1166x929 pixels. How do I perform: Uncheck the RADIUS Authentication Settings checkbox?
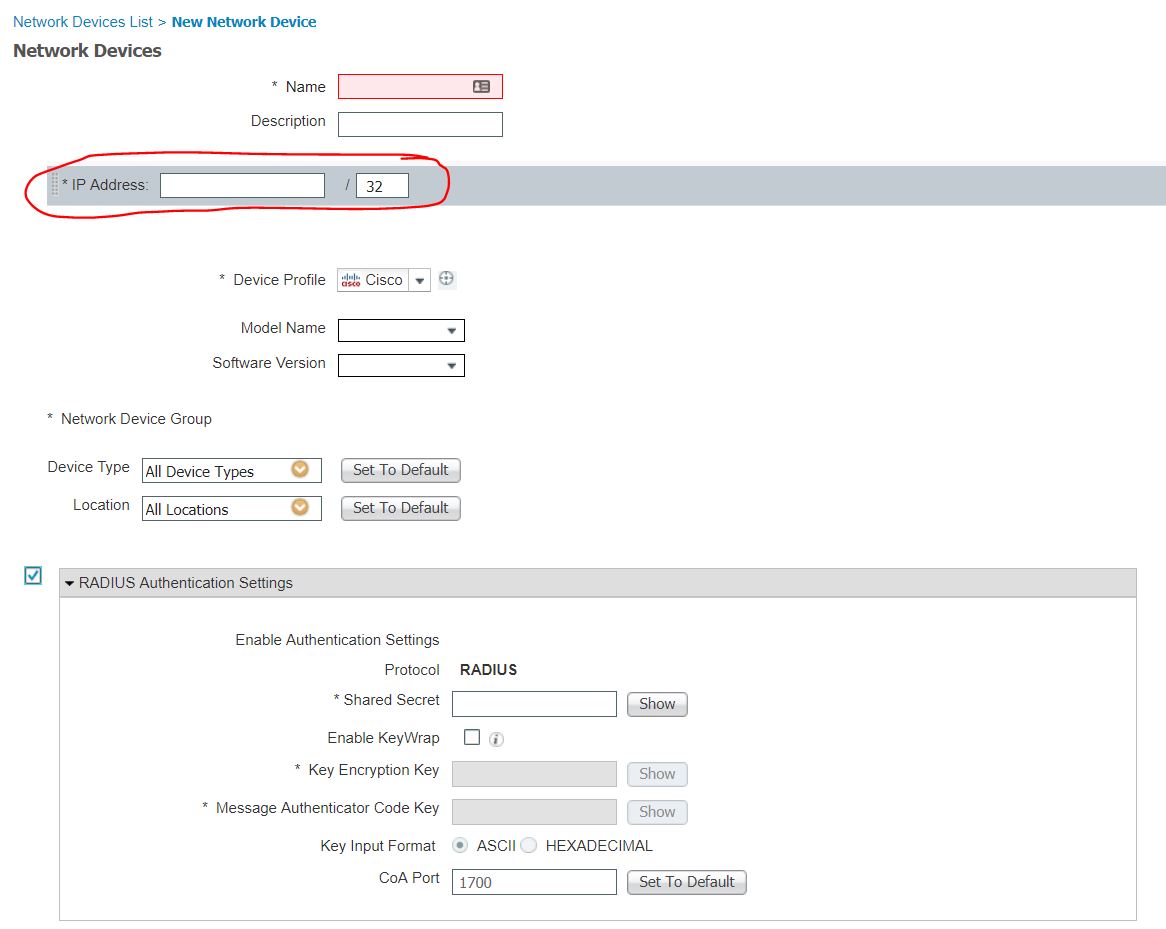[x=31, y=574]
